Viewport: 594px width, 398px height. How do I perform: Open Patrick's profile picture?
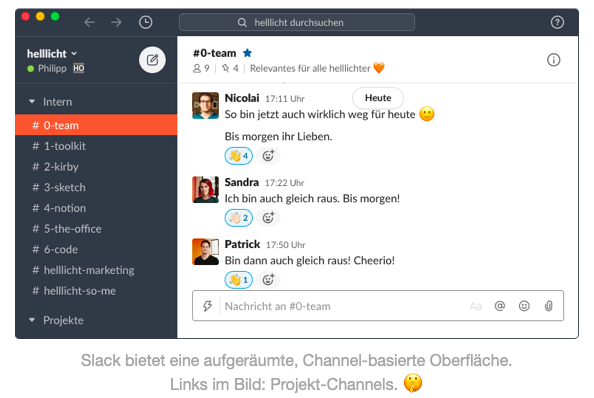(x=205, y=251)
